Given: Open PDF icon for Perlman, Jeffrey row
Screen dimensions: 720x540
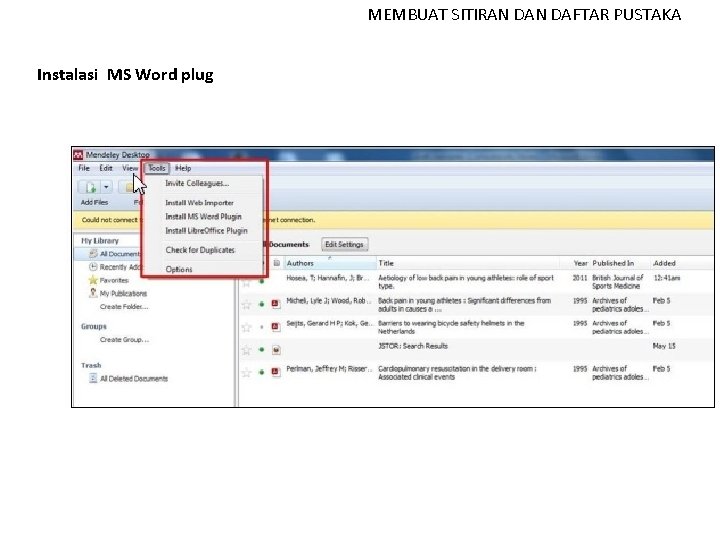Looking at the screenshot, I should [x=276, y=371].
